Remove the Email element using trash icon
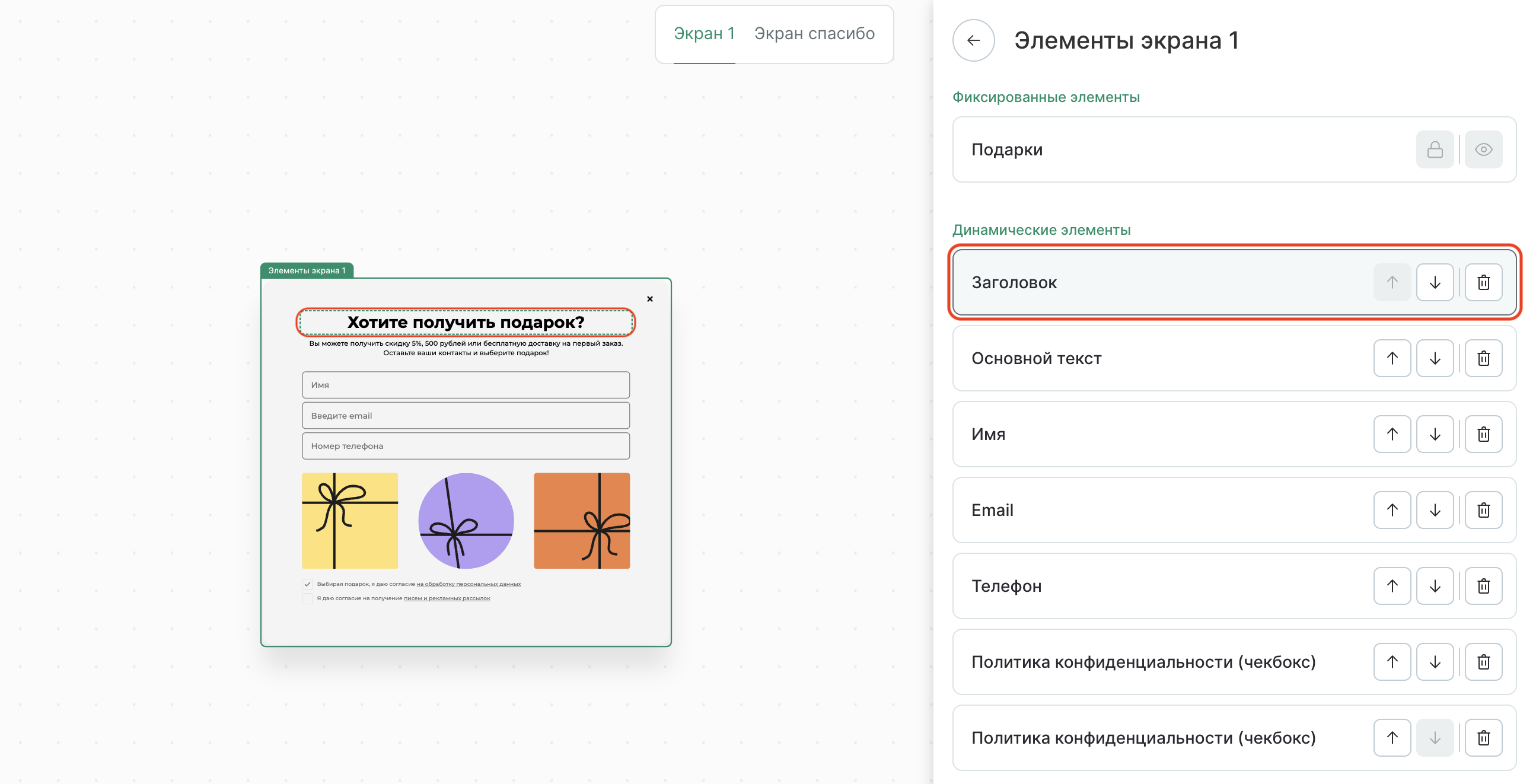This screenshot has width=1536, height=784. (x=1483, y=510)
